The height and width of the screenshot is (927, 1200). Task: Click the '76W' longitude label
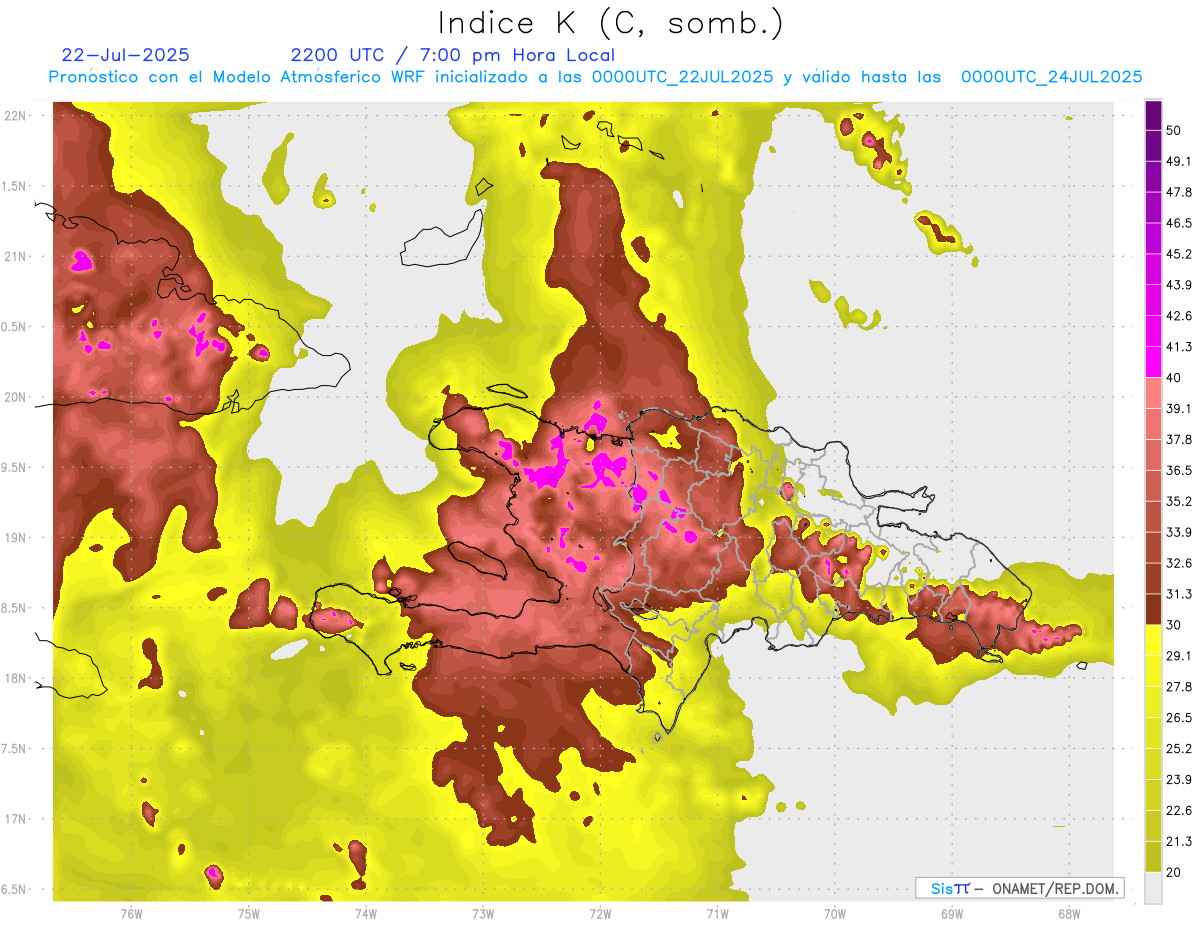[131, 914]
